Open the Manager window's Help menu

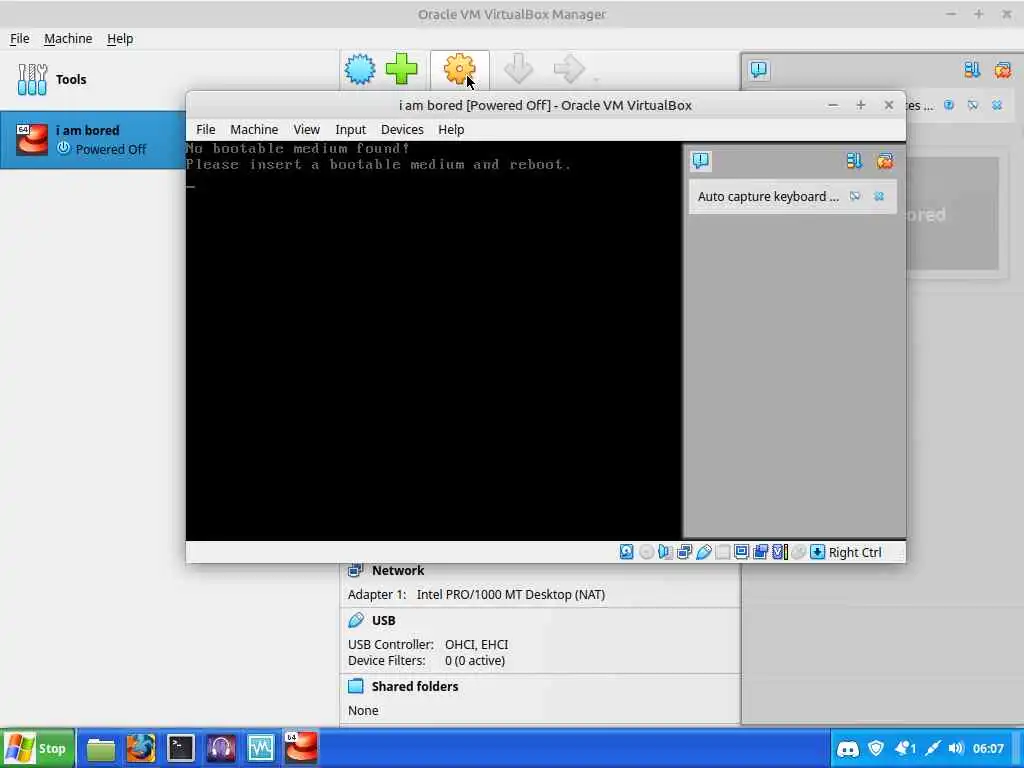[120, 39]
